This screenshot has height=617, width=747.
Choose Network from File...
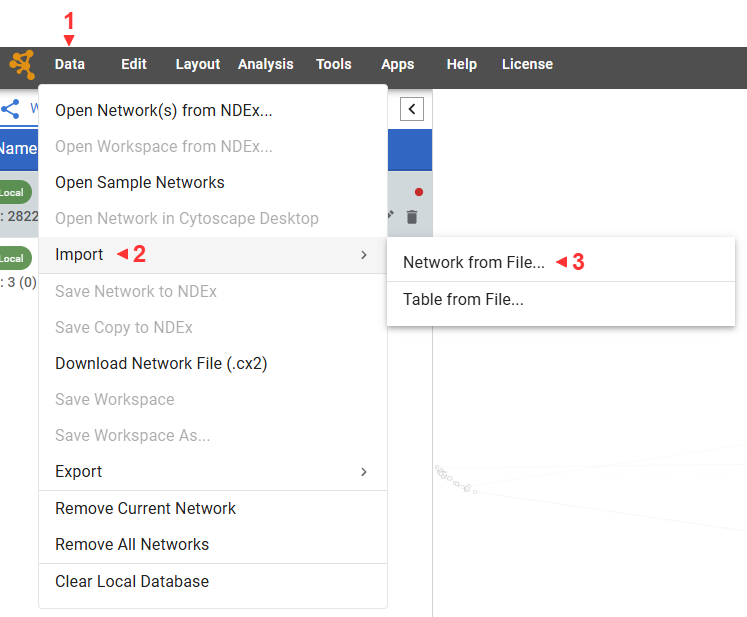pos(561,263)
